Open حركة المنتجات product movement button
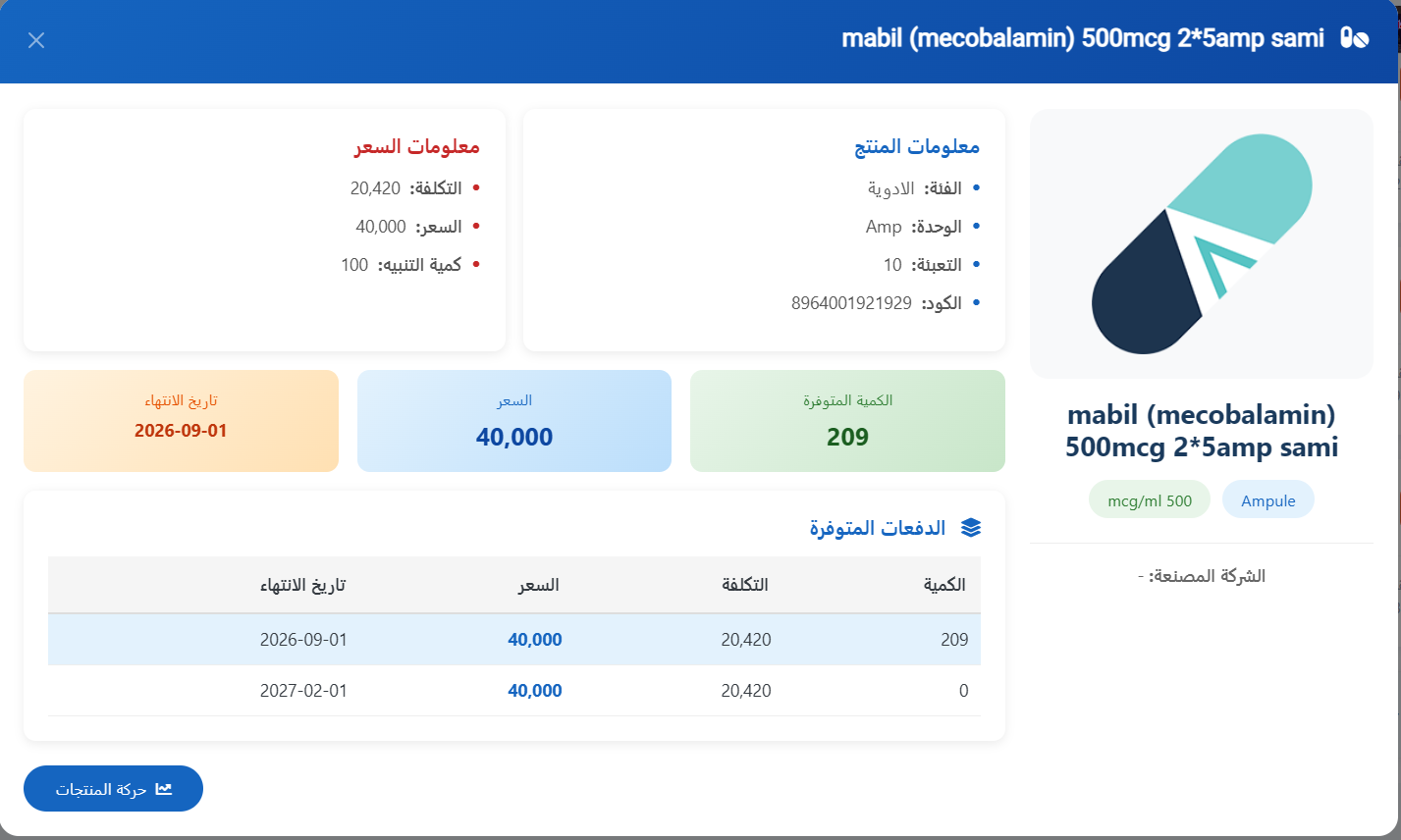Image resolution: width=1401 pixels, height=840 pixels. (113, 789)
